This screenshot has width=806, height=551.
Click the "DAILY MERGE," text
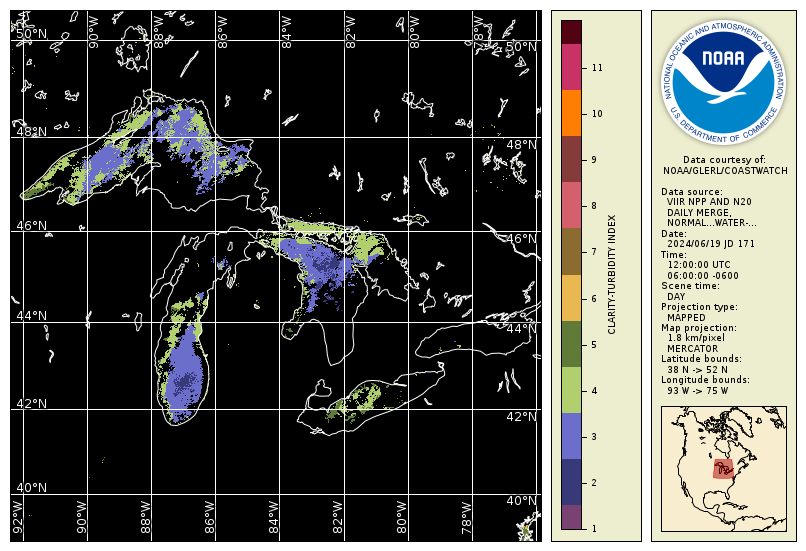pyautogui.click(x=699, y=213)
